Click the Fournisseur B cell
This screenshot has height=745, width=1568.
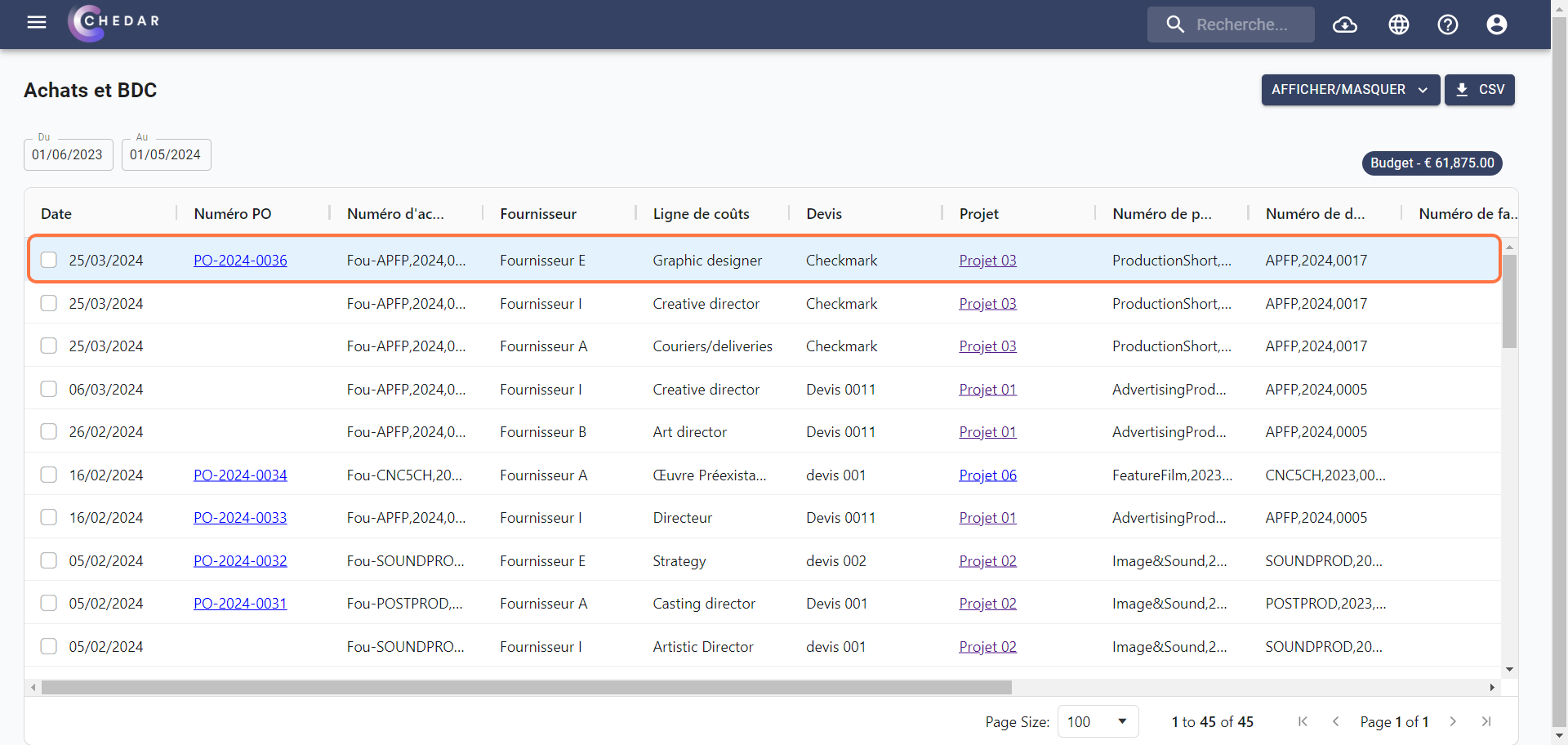543,431
